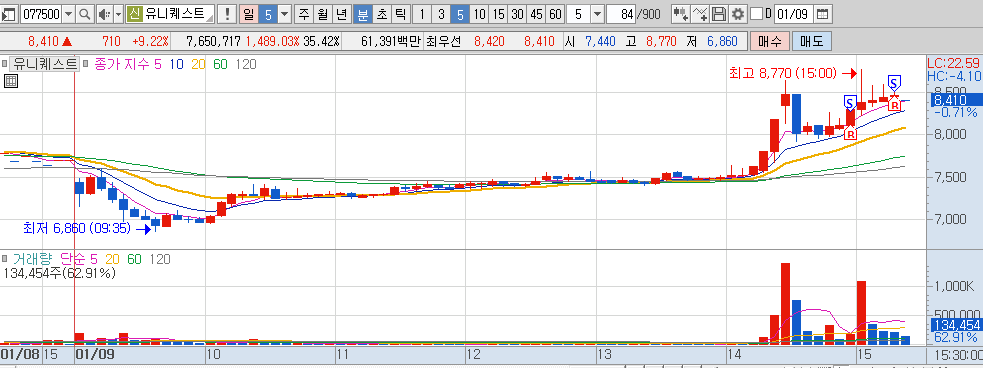Choose the 60 minute interval button
Viewport: 983px width, 368px height.
tap(555, 14)
